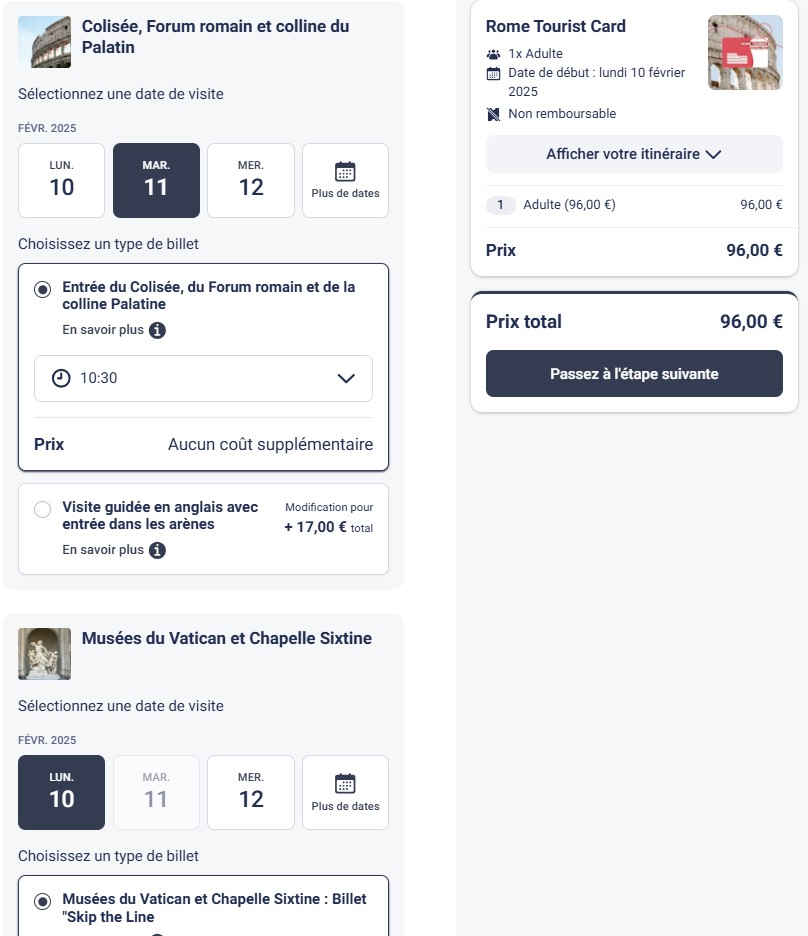This screenshot has height=936, width=808.
Task: Open the 10:30 time slot dropdown
Action: [203, 378]
